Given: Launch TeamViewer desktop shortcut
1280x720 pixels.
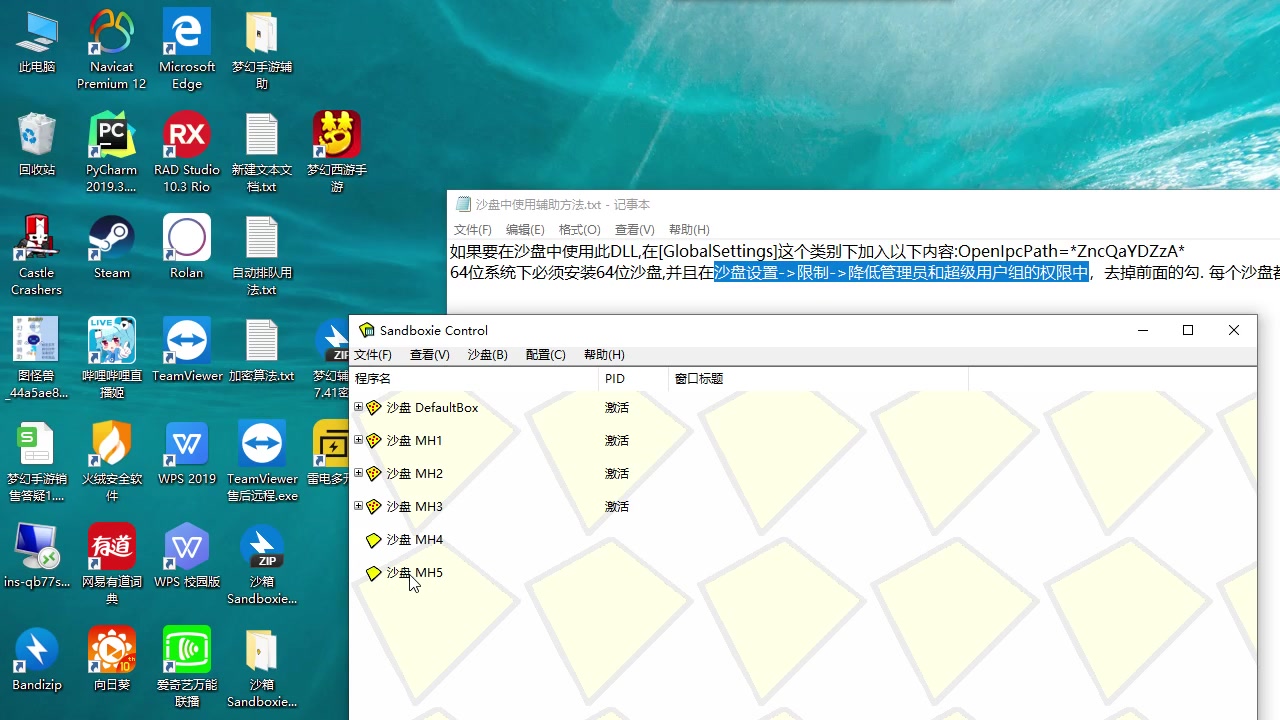Looking at the screenshot, I should point(187,351).
